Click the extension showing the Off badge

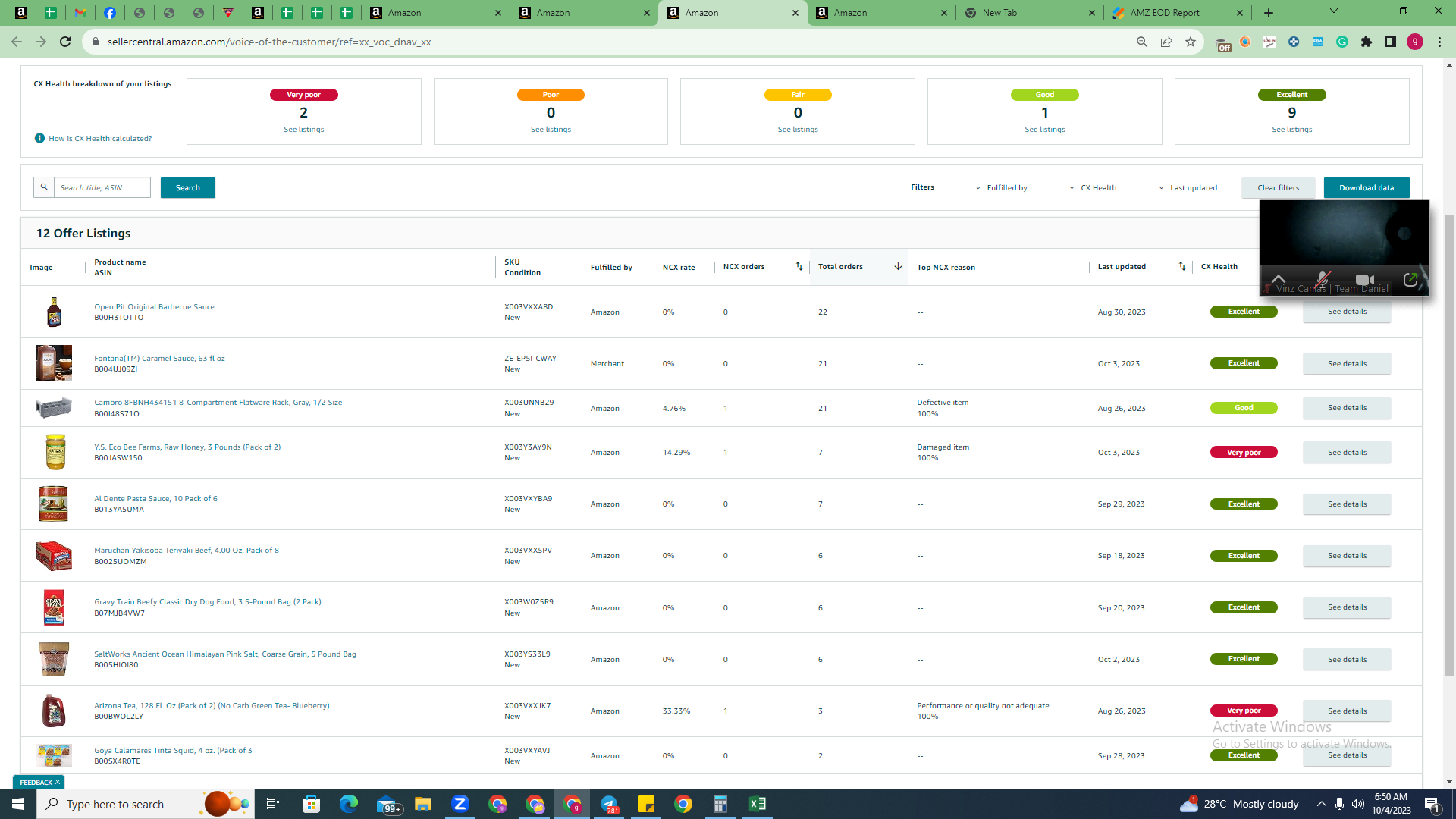coord(1222,43)
